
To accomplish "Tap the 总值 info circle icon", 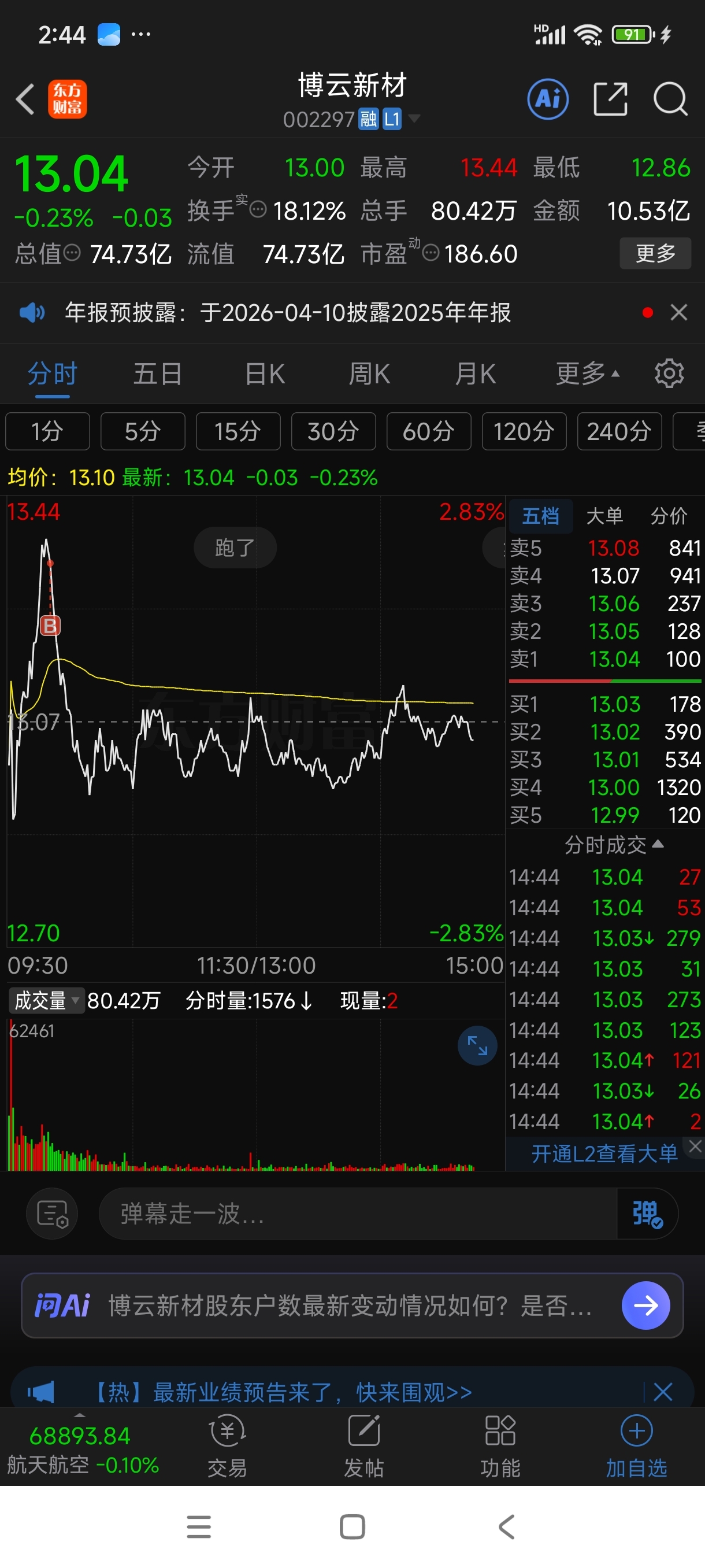I will (72, 253).
